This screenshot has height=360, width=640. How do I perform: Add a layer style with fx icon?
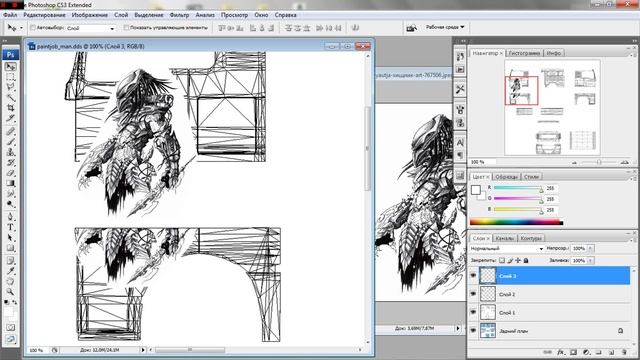pyautogui.click(x=561, y=352)
